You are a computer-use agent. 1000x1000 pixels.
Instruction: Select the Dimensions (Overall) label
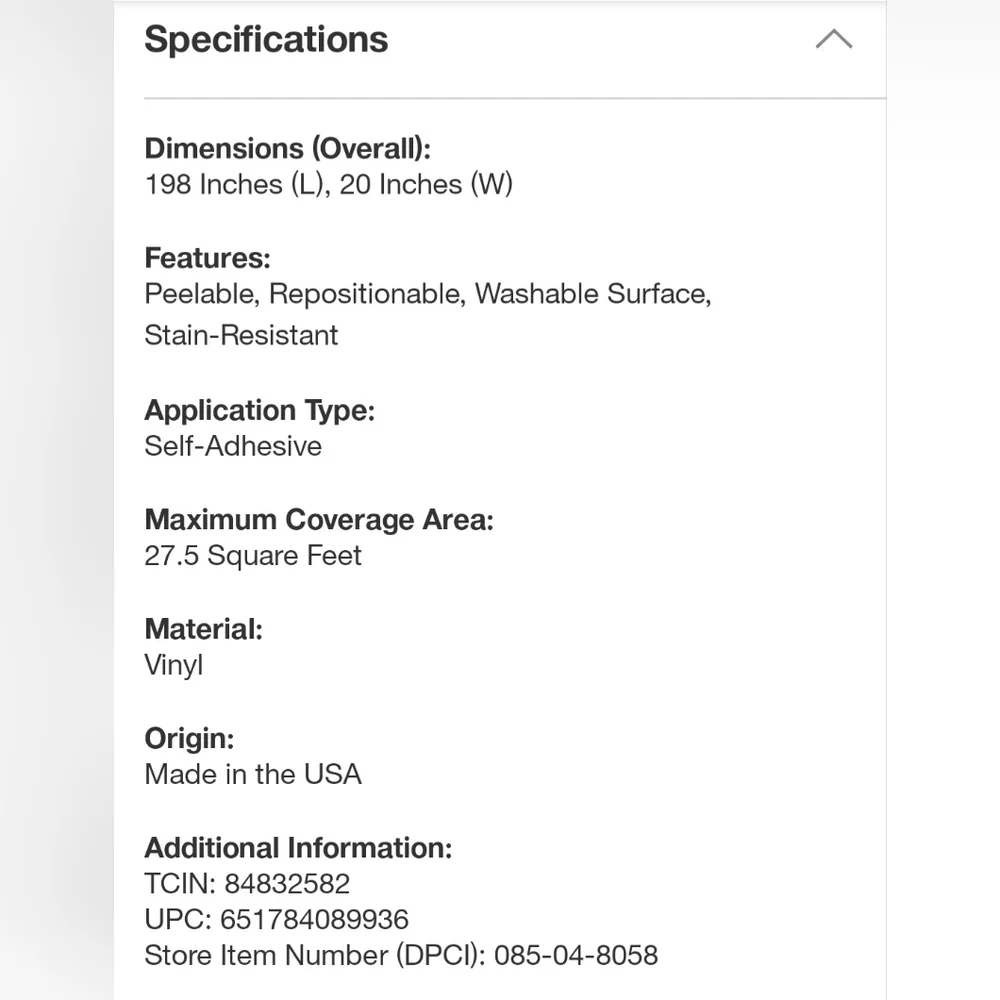click(x=288, y=148)
